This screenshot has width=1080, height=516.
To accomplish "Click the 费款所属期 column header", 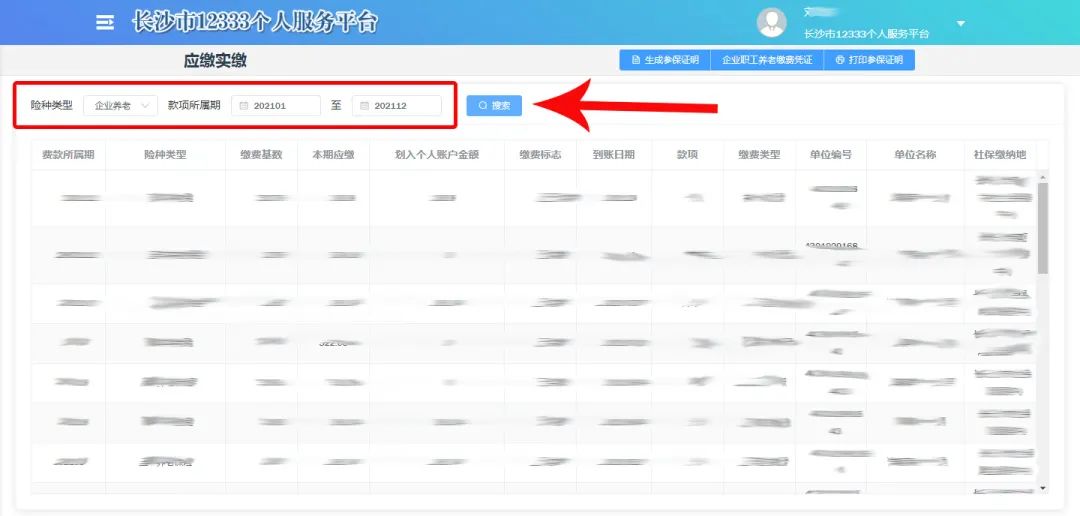I will click(x=68, y=155).
